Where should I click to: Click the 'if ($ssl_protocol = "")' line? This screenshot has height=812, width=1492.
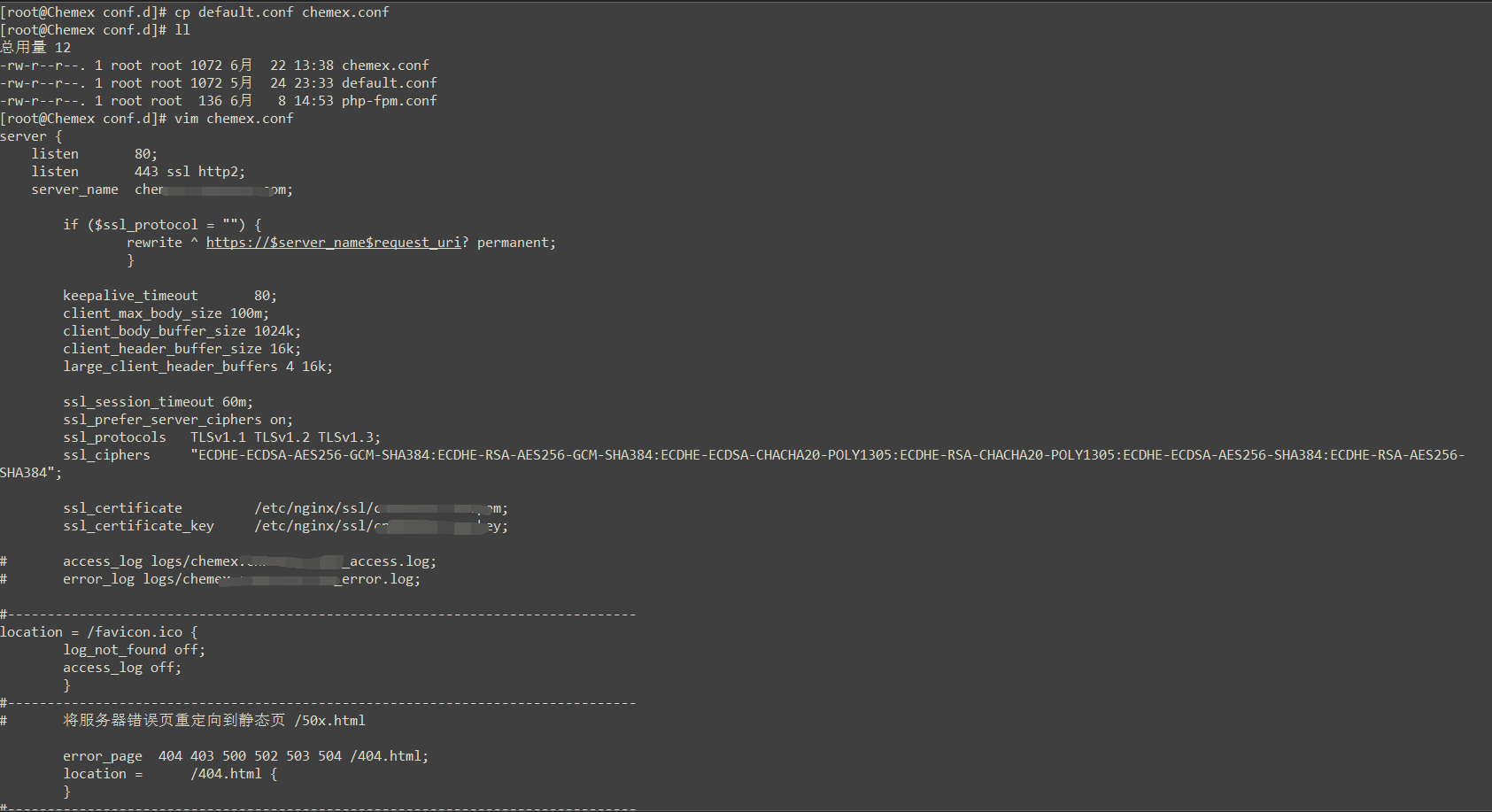click(162, 225)
